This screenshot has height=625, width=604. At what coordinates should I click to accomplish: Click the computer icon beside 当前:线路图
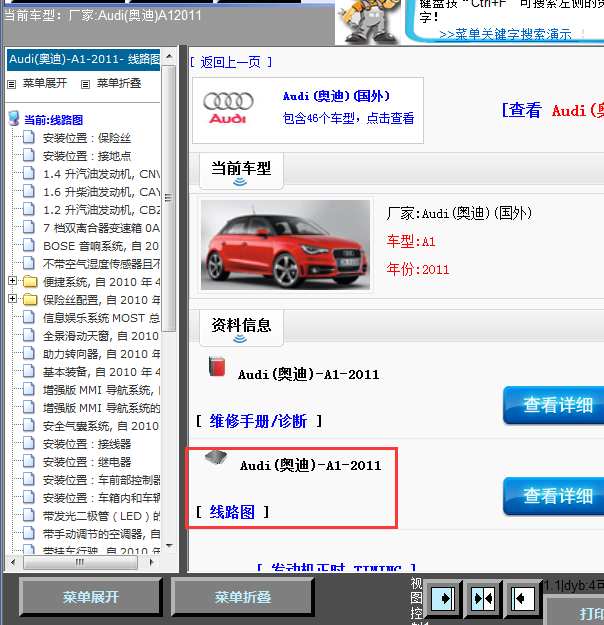[x=14, y=118]
